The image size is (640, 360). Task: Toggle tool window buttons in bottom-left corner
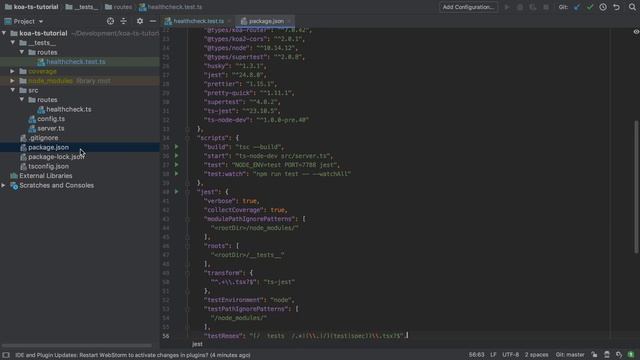(6, 355)
